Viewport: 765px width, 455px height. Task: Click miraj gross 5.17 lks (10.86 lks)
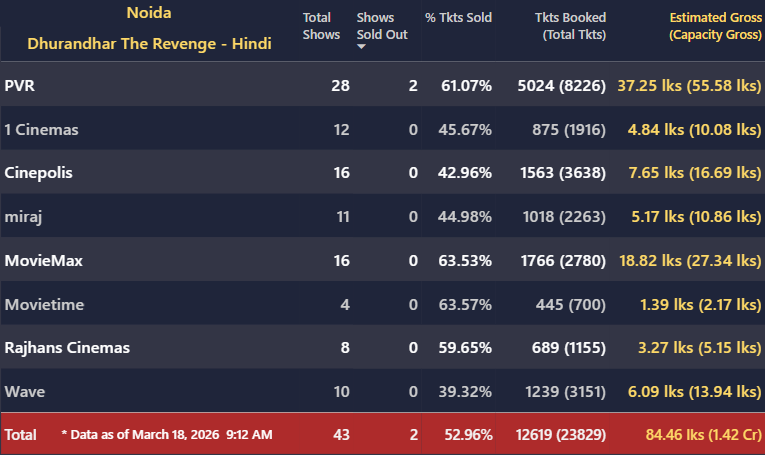(697, 217)
